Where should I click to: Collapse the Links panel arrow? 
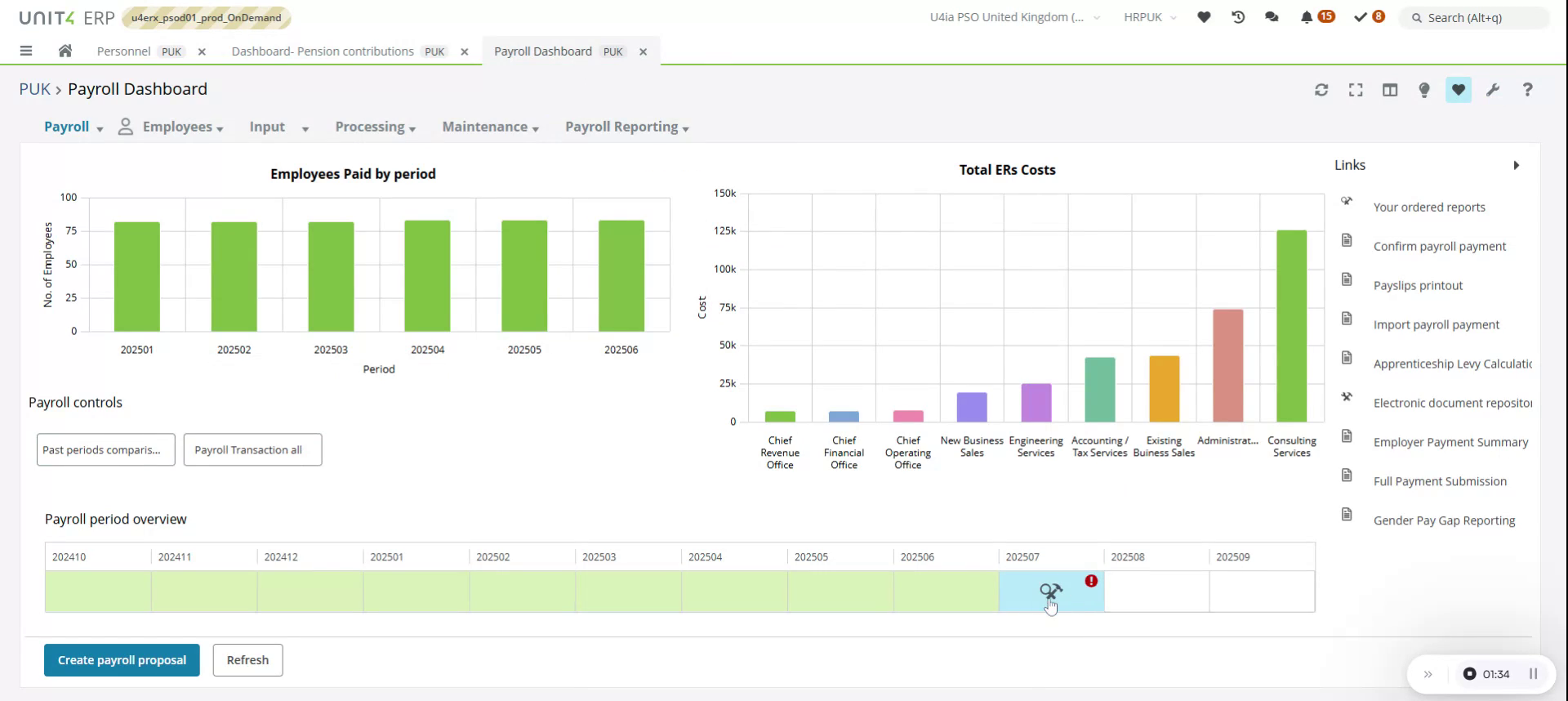(x=1516, y=165)
